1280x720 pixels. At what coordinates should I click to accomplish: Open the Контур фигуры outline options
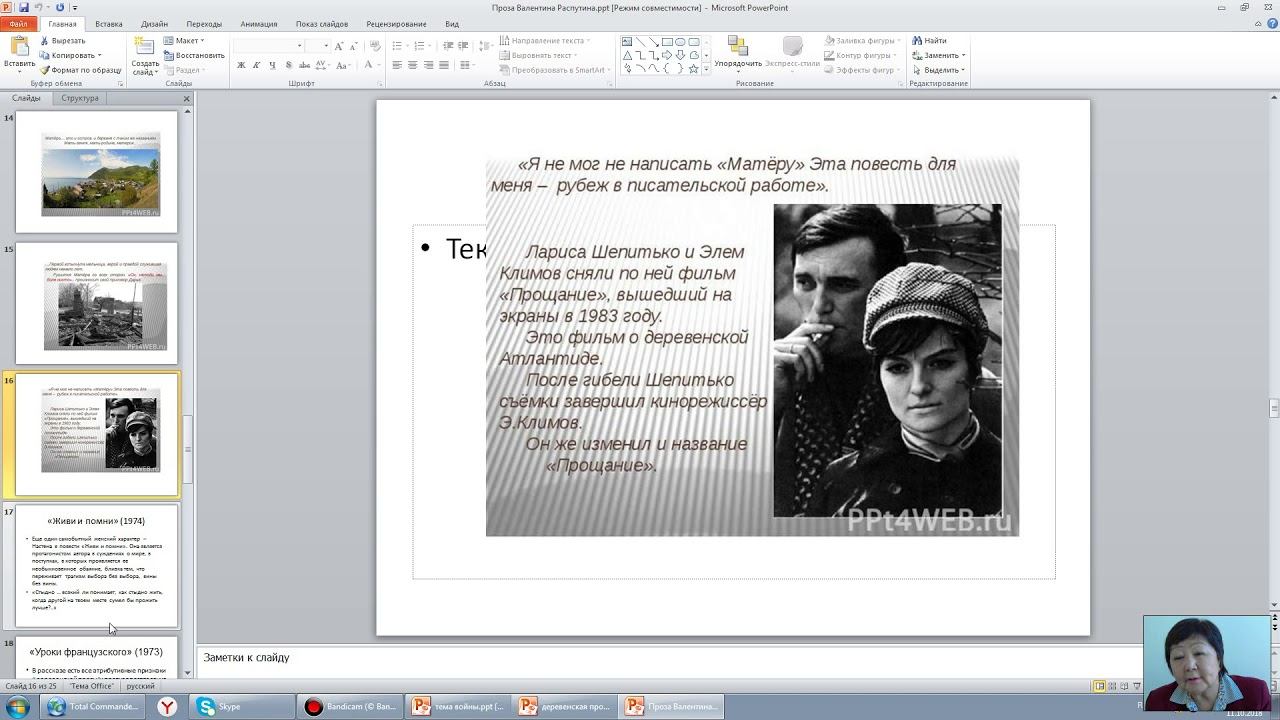pos(860,56)
